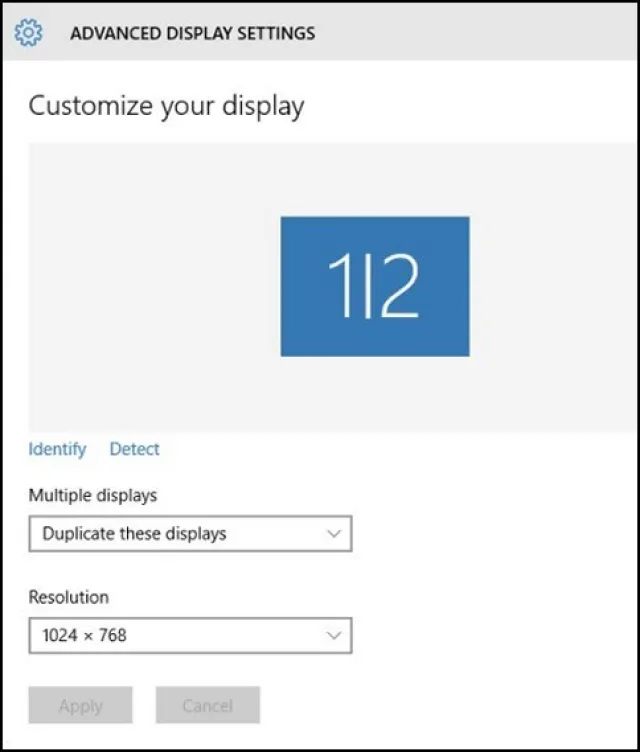Screen dimensions: 640x752
Task: Click the Advanced Display Settings title
Action: 193,33
